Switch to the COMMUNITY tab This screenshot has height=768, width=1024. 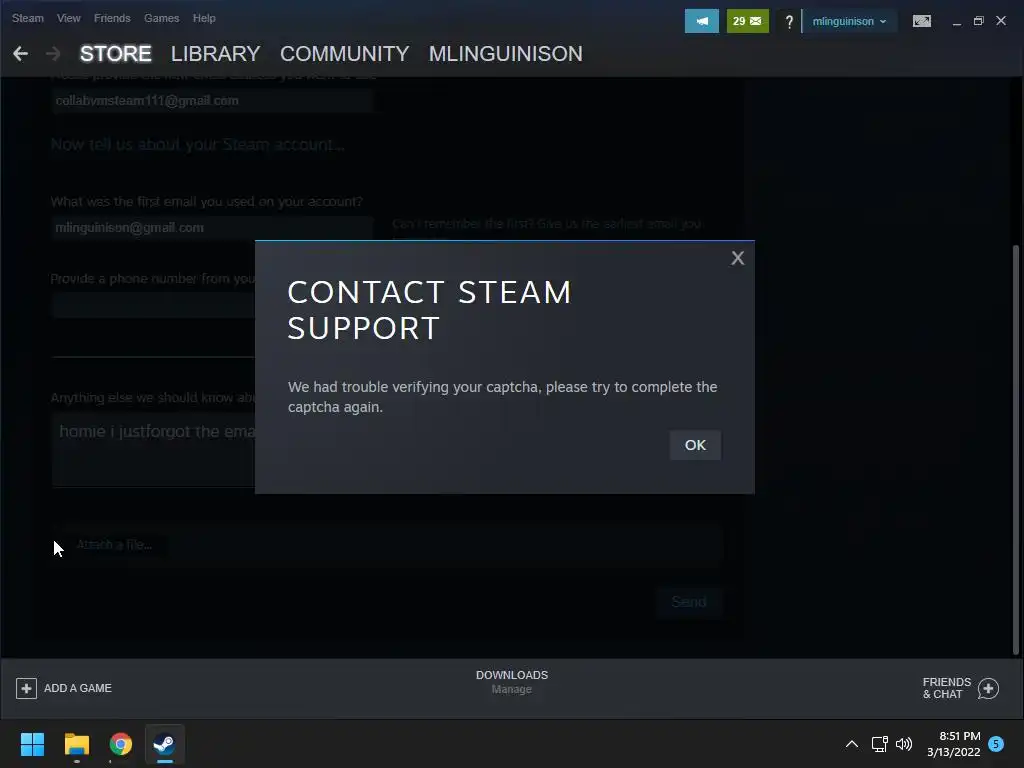click(x=344, y=54)
